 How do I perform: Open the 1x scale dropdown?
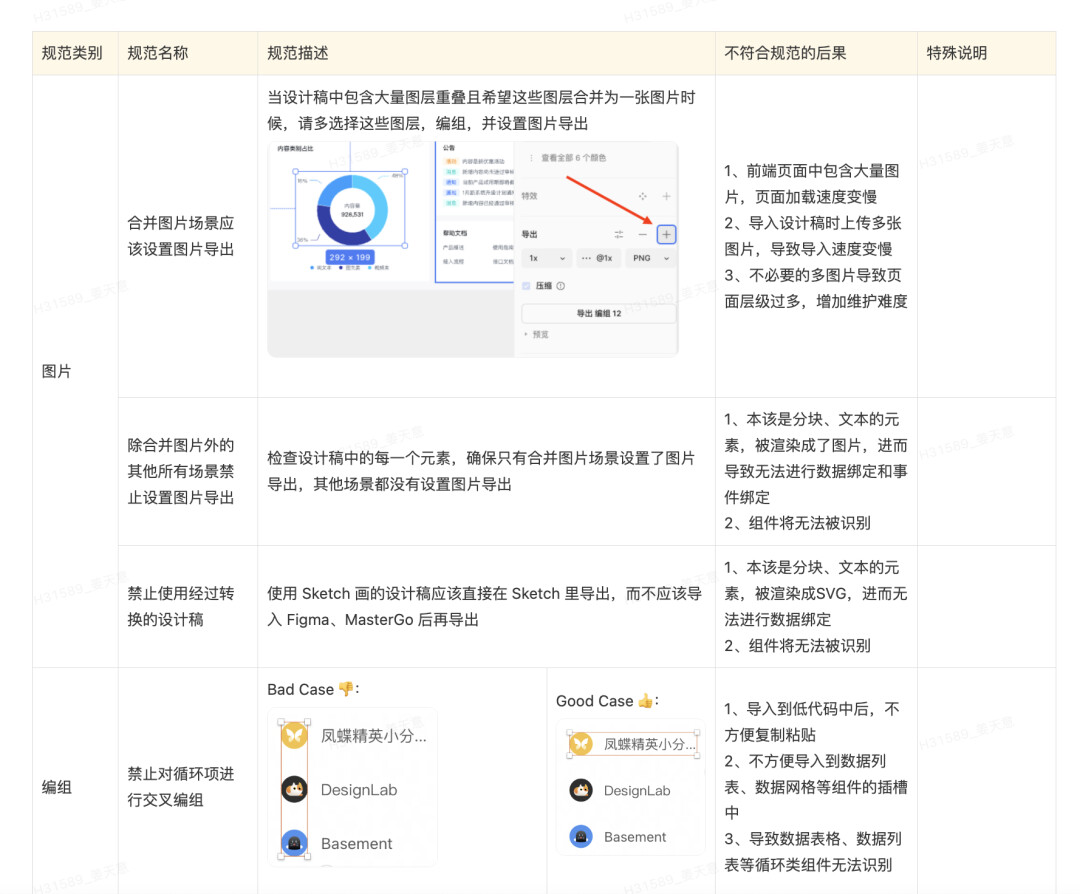click(x=545, y=258)
